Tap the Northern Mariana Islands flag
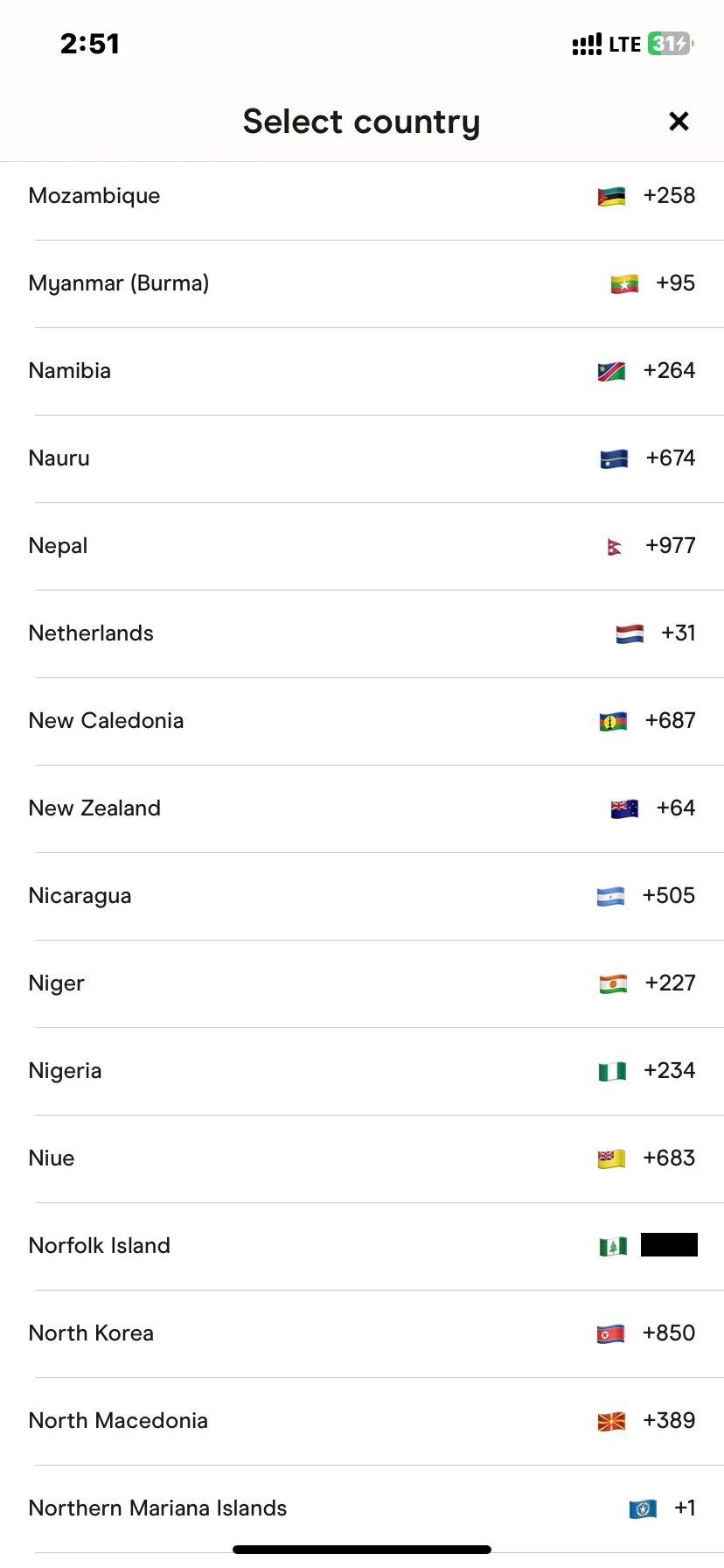 click(643, 1508)
